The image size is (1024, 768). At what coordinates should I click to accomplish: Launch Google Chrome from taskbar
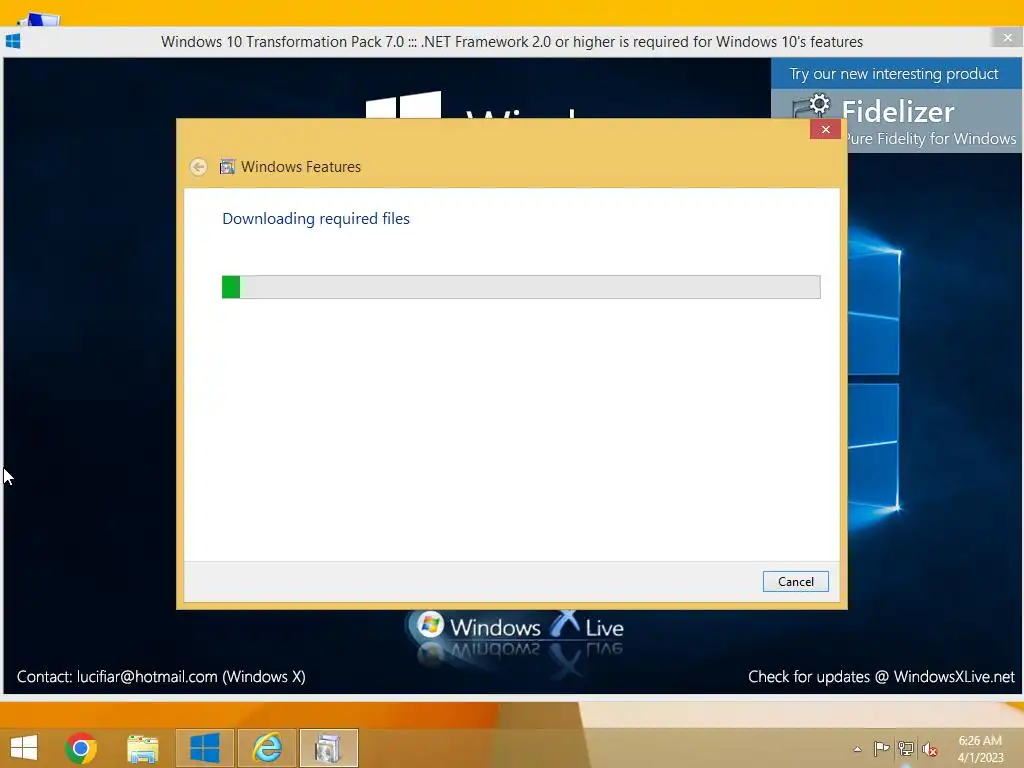point(81,748)
